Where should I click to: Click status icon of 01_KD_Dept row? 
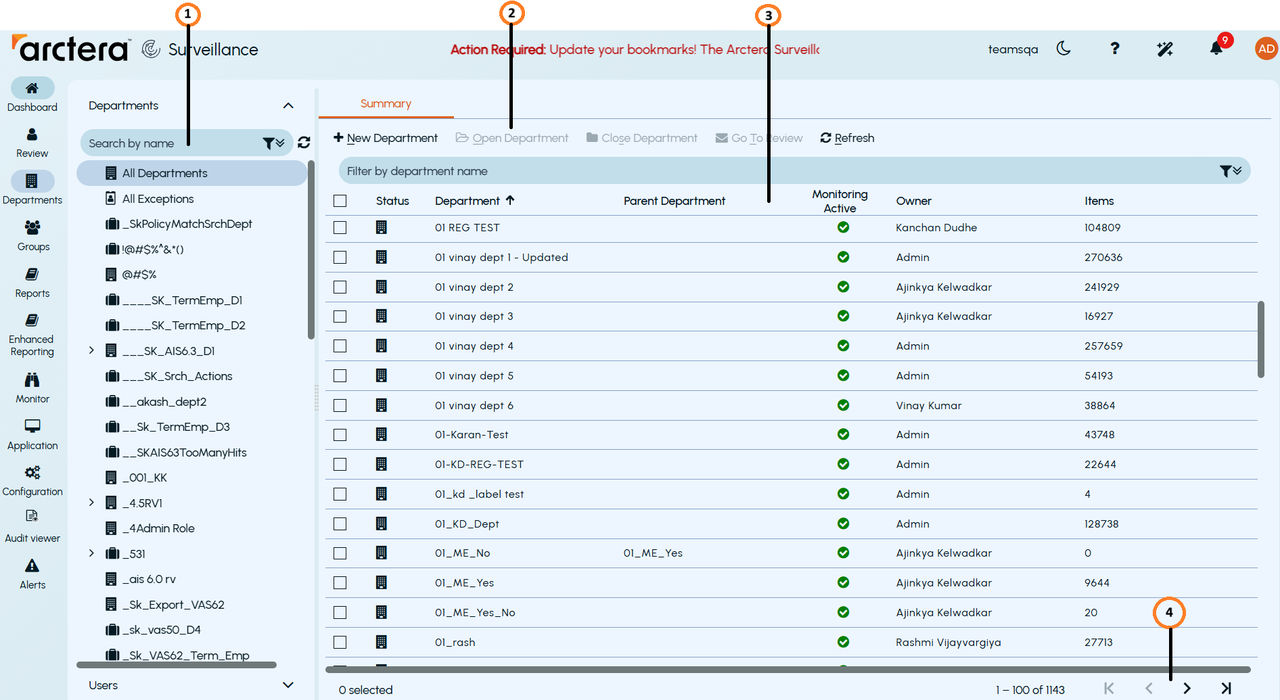pyautogui.click(x=381, y=523)
